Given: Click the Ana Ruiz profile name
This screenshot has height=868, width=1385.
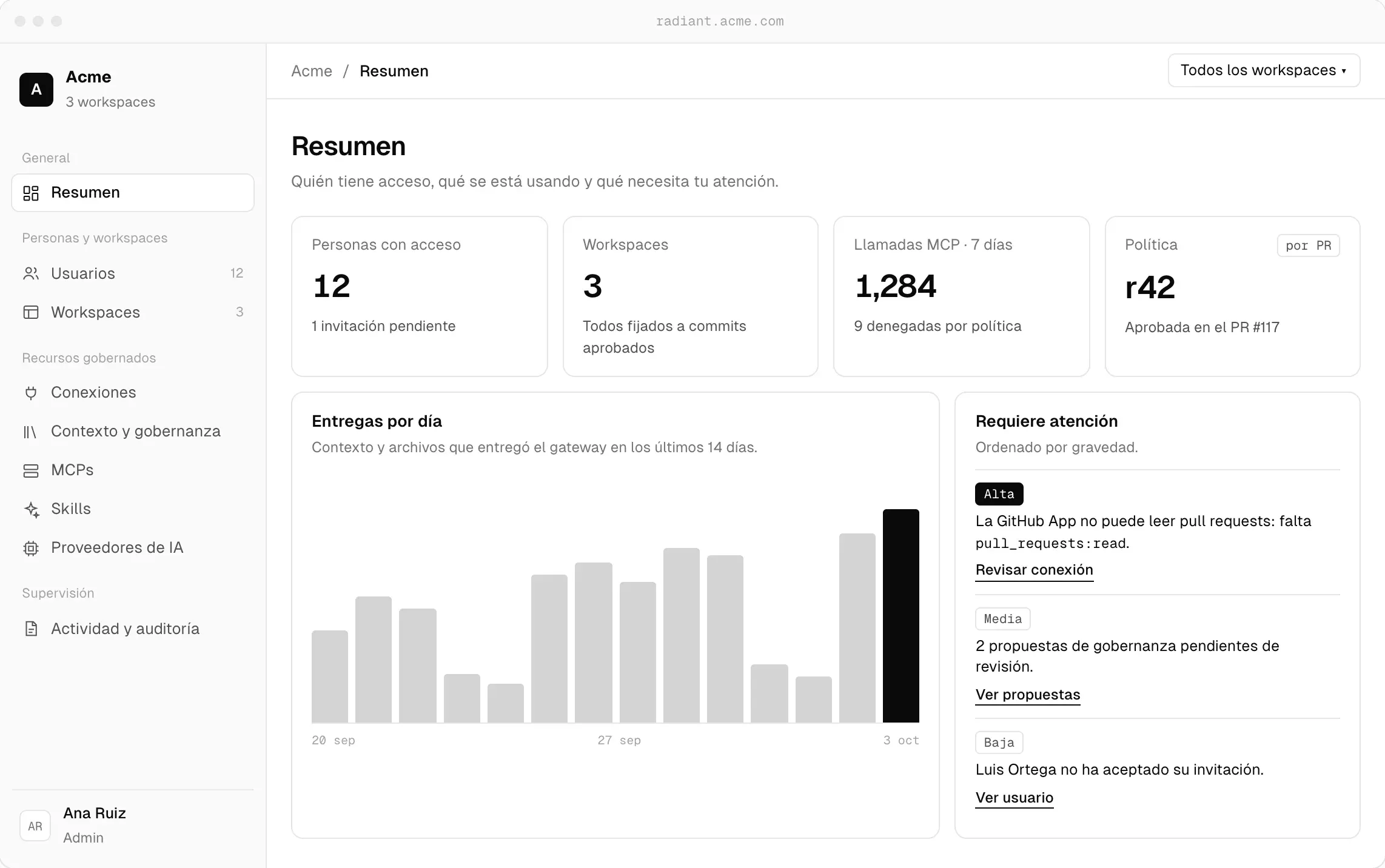Looking at the screenshot, I should 95,813.
